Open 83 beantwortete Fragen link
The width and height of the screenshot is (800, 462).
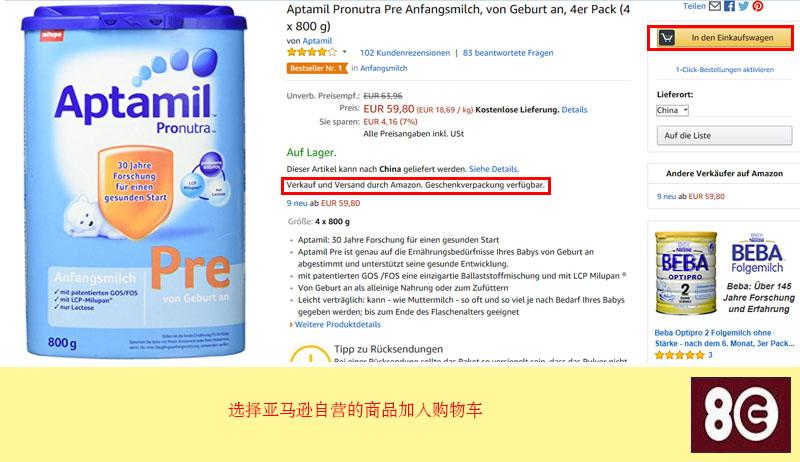(508, 53)
